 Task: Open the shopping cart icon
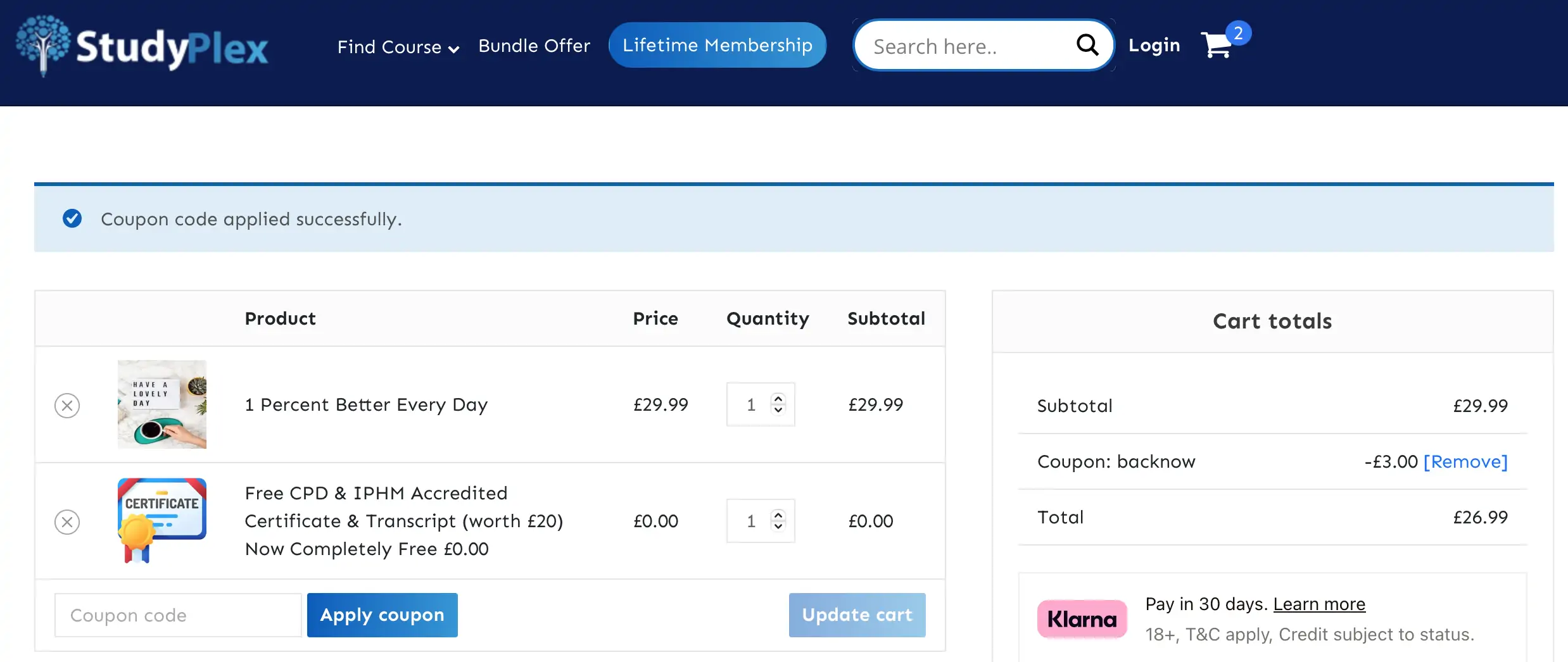1217,45
